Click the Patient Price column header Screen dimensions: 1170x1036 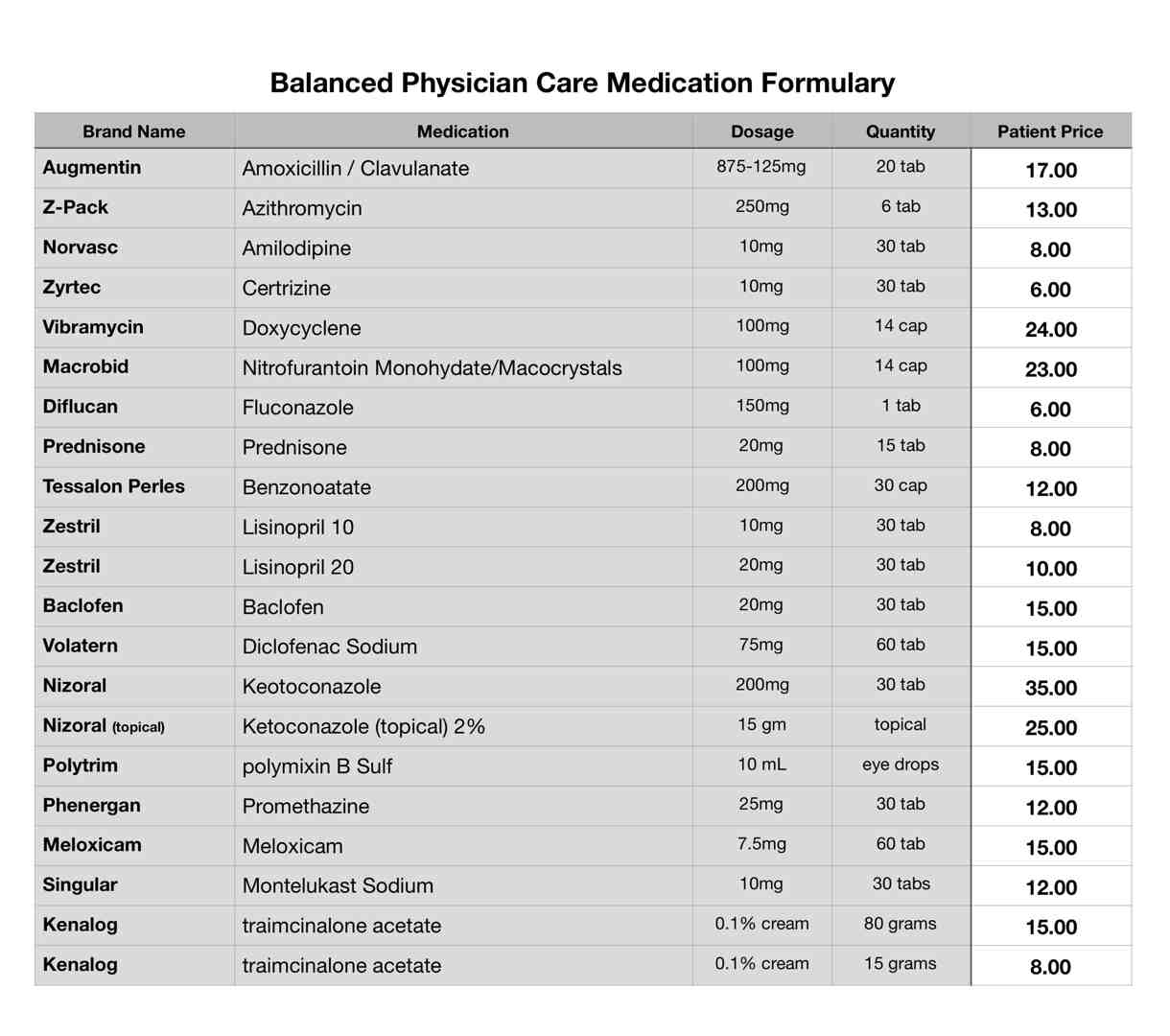pyautogui.click(x=1051, y=131)
